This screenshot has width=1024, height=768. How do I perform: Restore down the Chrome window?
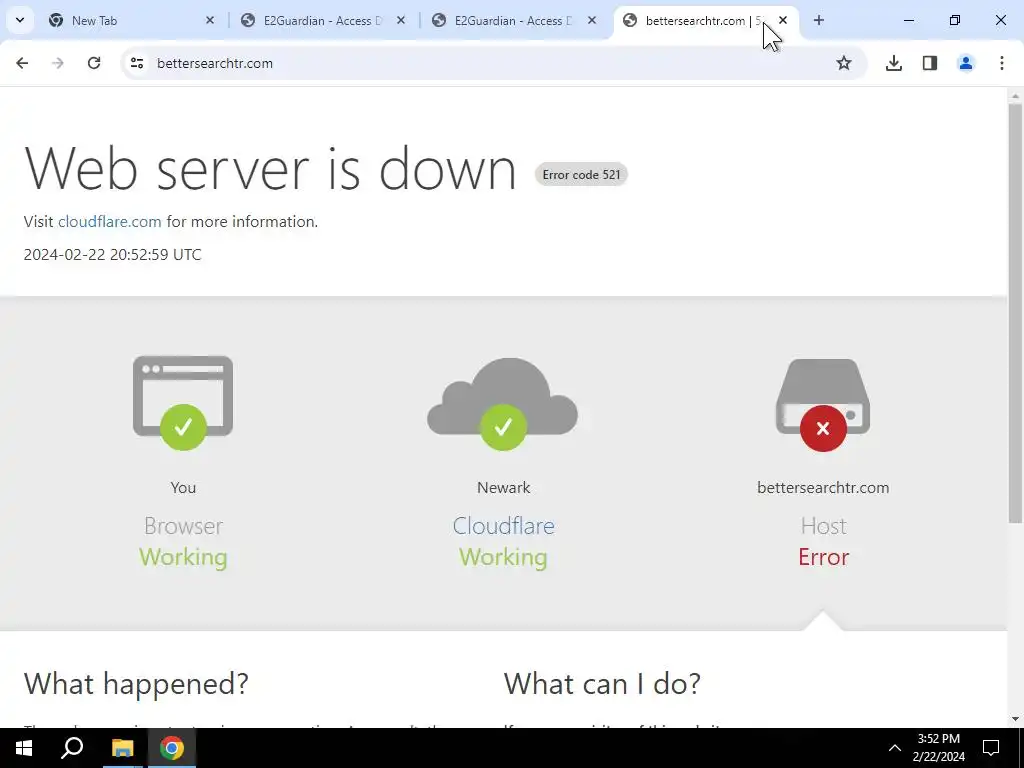pyautogui.click(x=955, y=20)
